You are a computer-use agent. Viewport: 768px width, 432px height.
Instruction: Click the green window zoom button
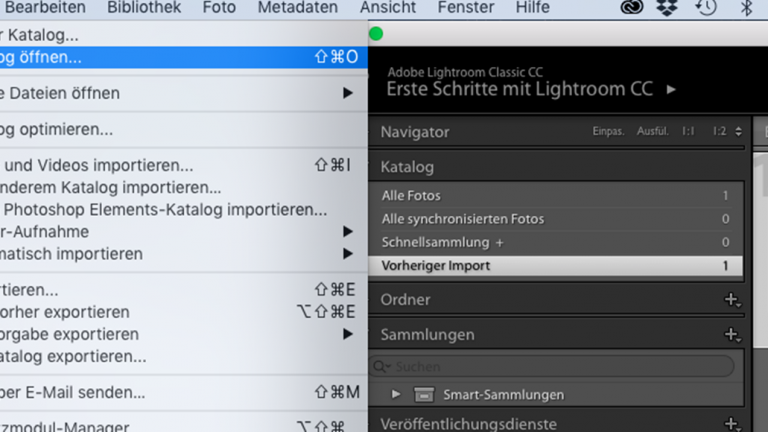click(376, 34)
